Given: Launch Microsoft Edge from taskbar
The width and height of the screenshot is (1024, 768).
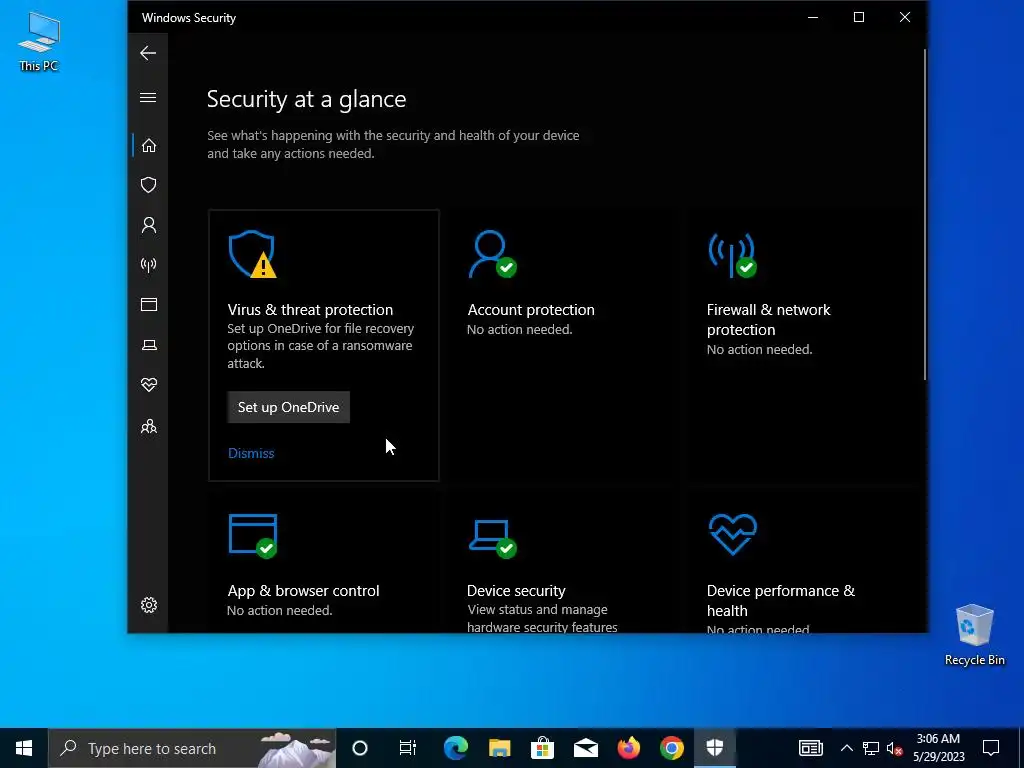Looking at the screenshot, I should (x=456, y=748).
